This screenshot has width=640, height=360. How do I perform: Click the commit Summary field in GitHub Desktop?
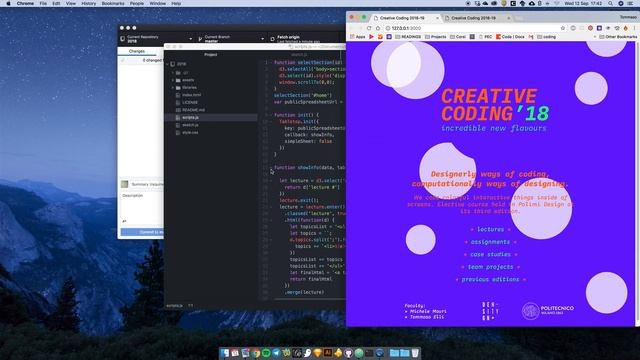[x=147, y=184]
